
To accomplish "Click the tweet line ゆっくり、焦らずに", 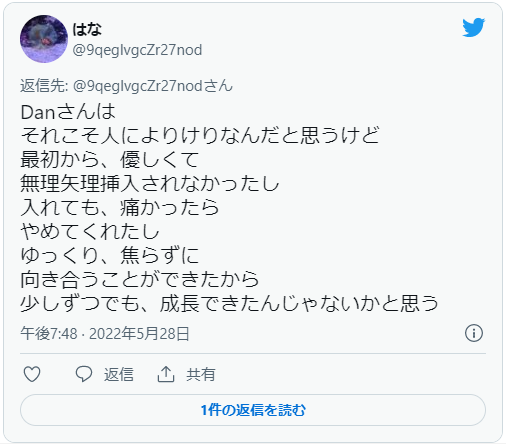I will [110, 255].
